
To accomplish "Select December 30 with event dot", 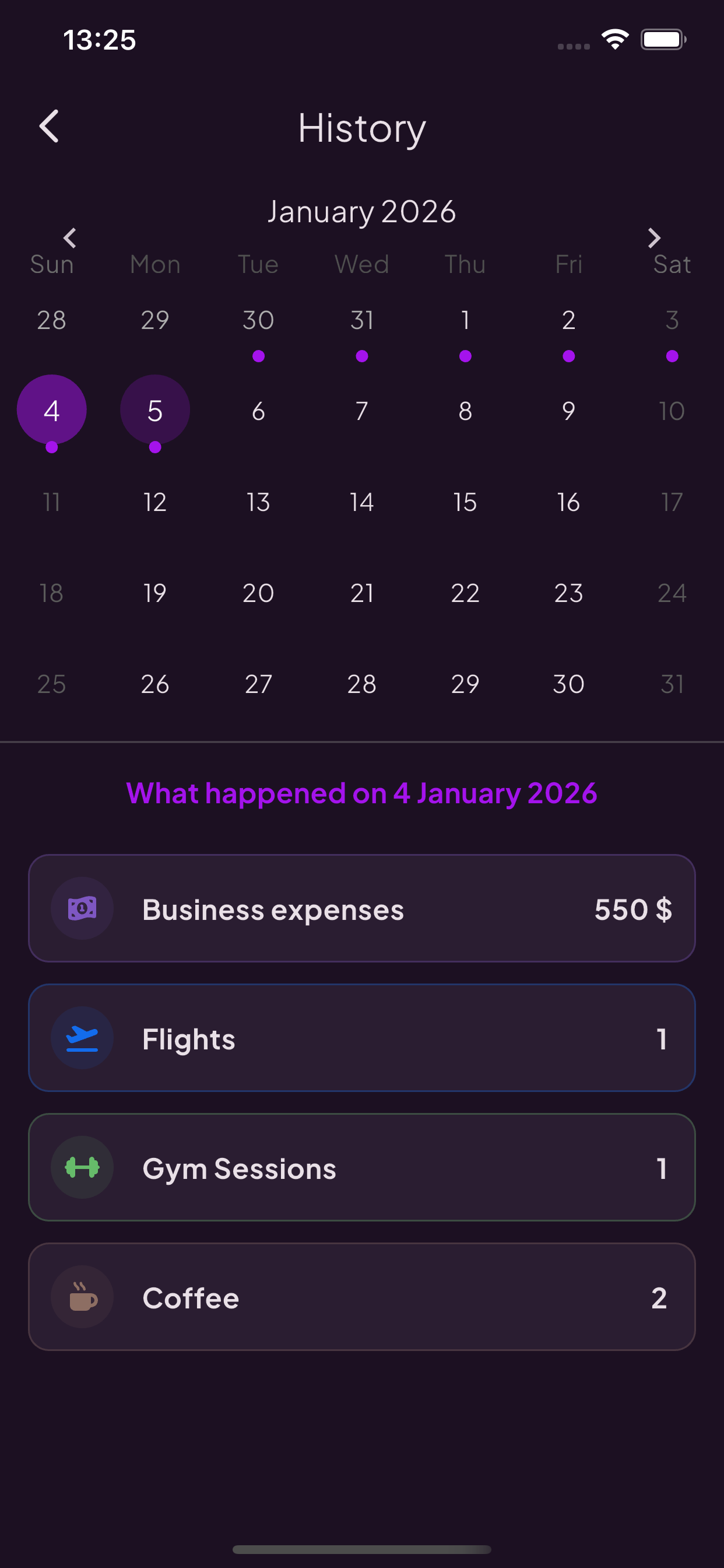I will pyautogui.click(x=259, y=321).
